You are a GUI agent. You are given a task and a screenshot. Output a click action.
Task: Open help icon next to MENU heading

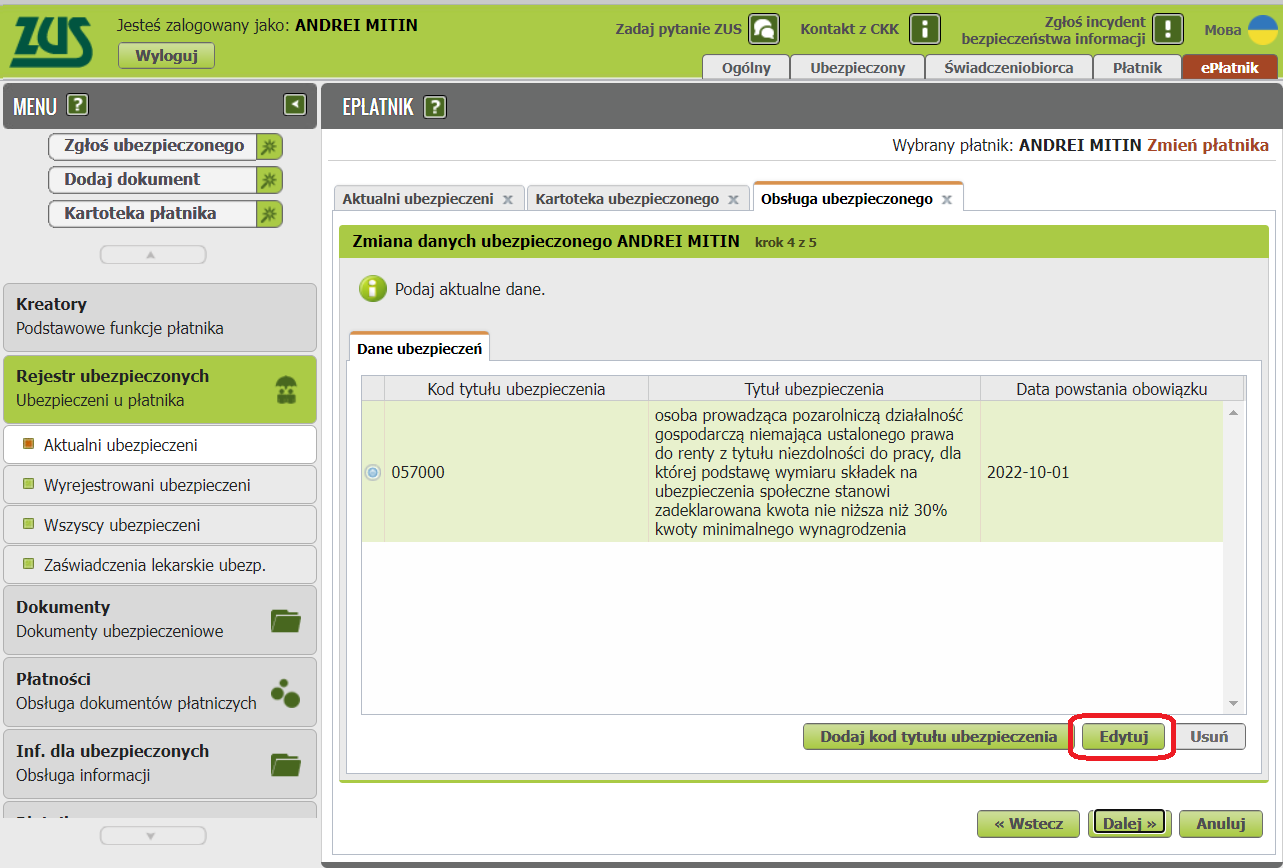78,105
